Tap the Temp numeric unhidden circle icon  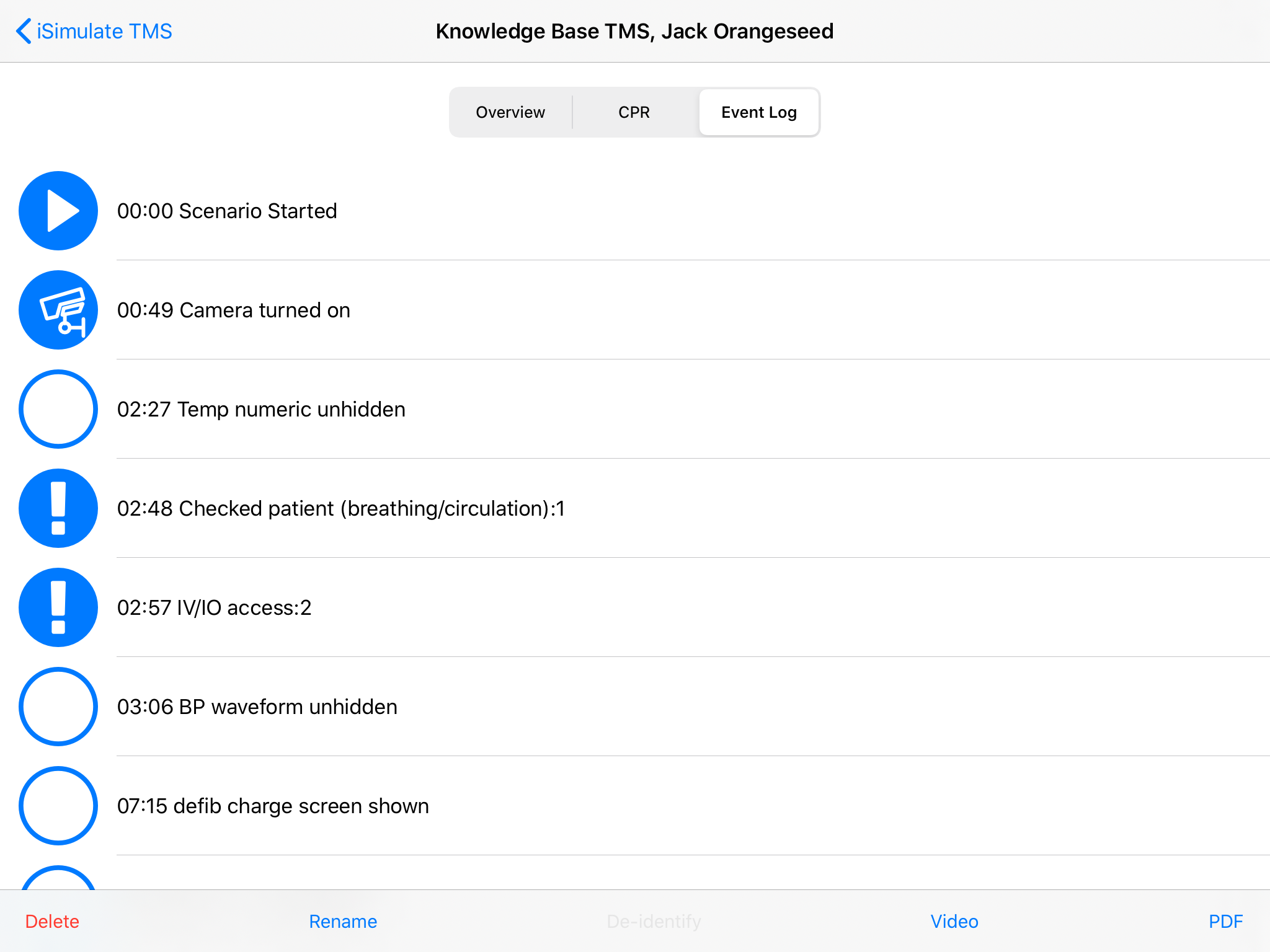[58, 409]
